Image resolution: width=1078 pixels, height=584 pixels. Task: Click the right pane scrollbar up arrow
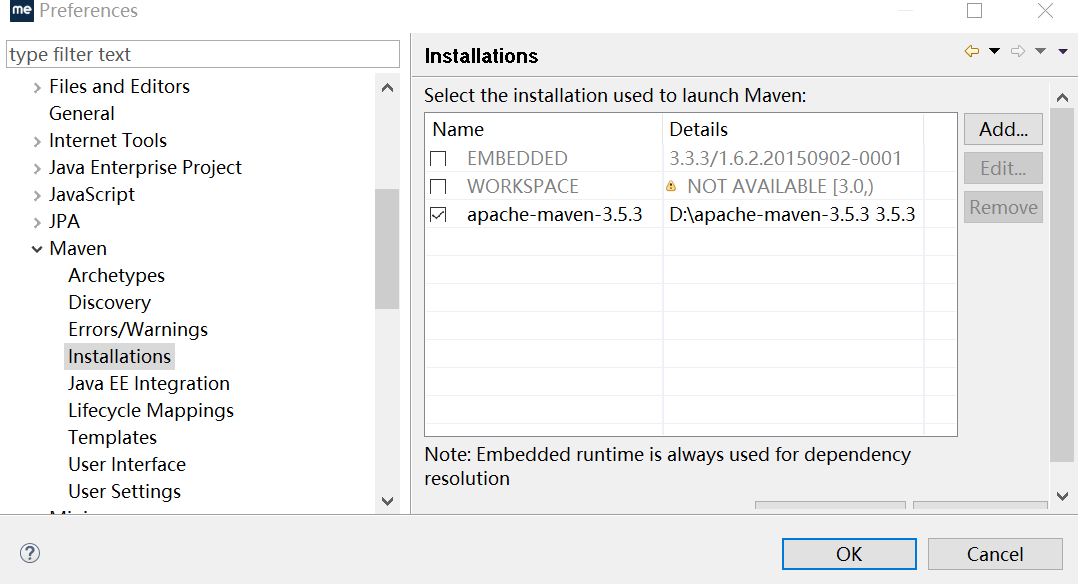pyautogui.click(x=1062, y=98)
